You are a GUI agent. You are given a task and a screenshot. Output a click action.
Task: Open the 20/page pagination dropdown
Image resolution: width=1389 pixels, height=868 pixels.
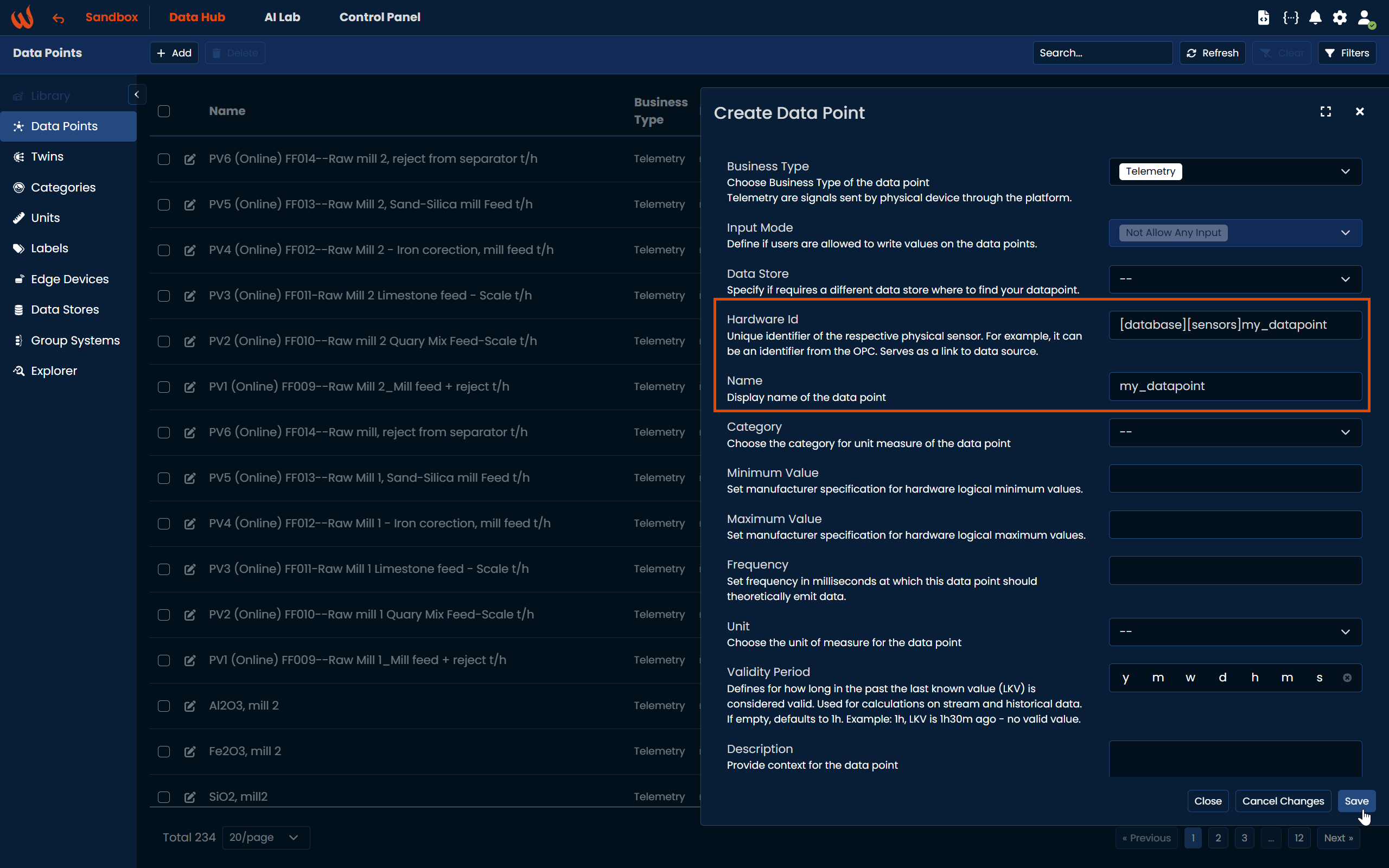(265, 838)
